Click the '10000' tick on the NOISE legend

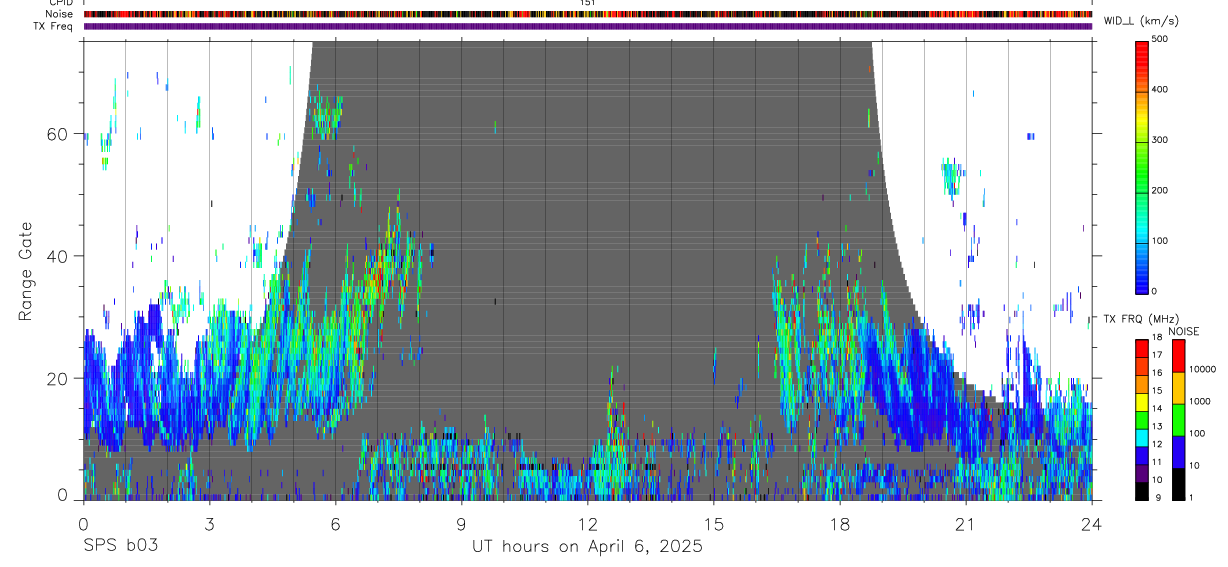[x=1202, y=368]
